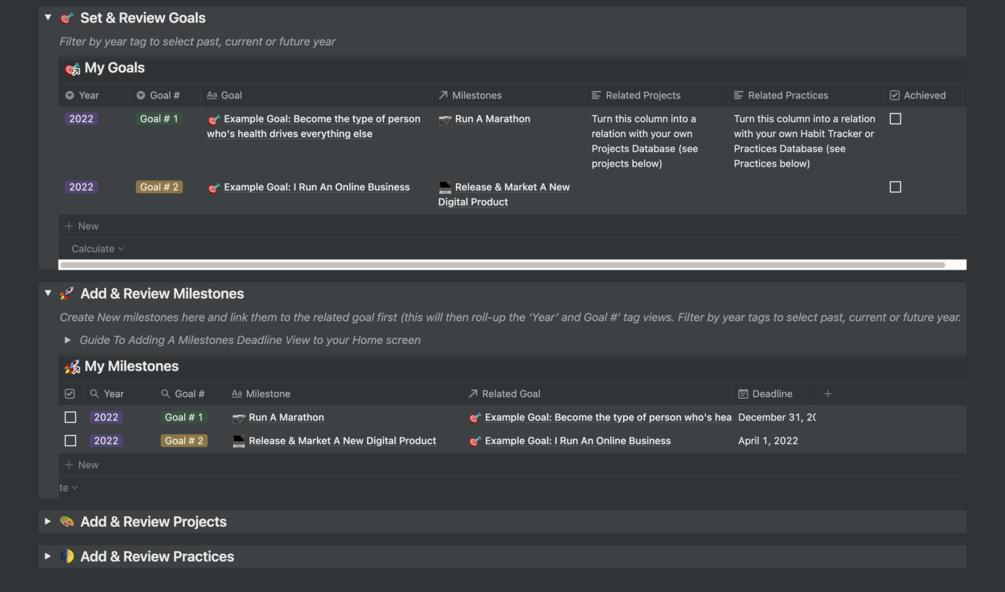
Task: Click the My Goals database icon
Action: (72, 69)
